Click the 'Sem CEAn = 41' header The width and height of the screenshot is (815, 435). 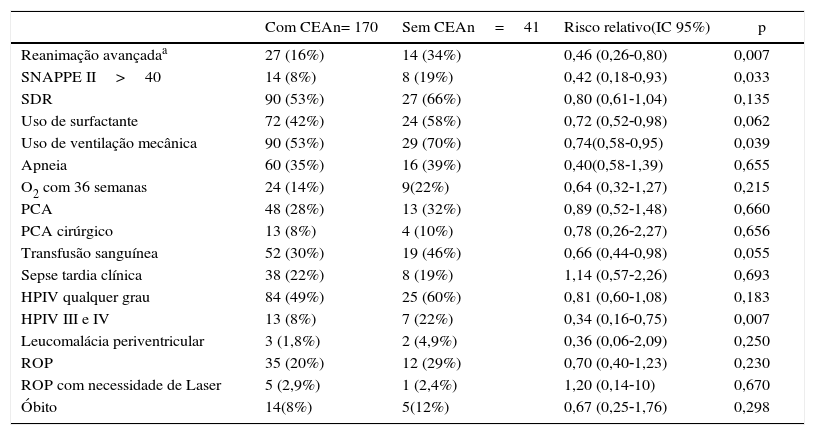tap(470, 27)
